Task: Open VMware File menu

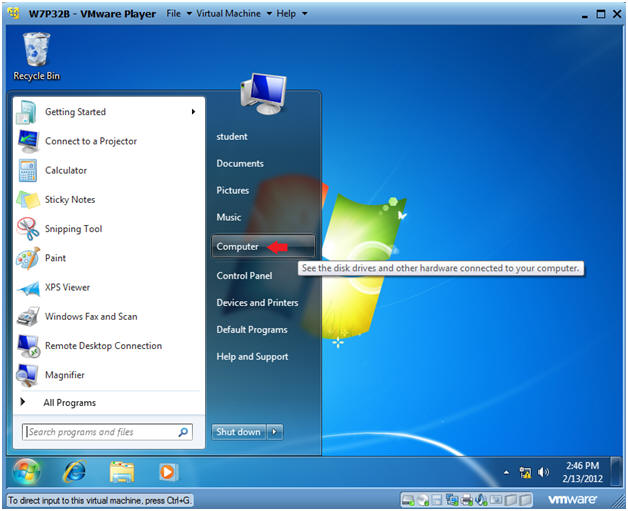Action: pyautogui.click(x=179, y=14)
